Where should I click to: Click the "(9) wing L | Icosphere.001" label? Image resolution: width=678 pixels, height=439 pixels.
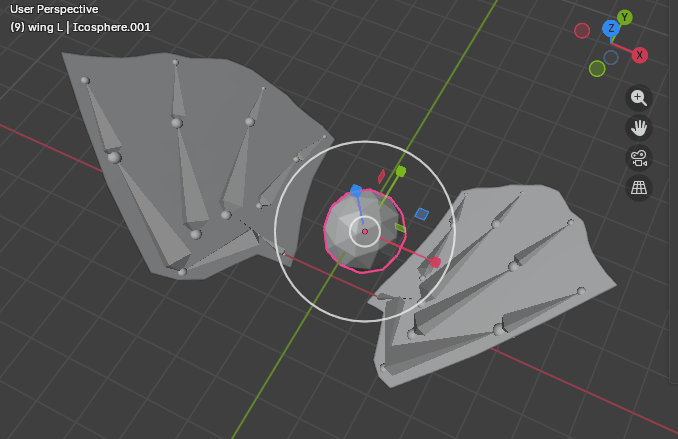click(80, 27)
